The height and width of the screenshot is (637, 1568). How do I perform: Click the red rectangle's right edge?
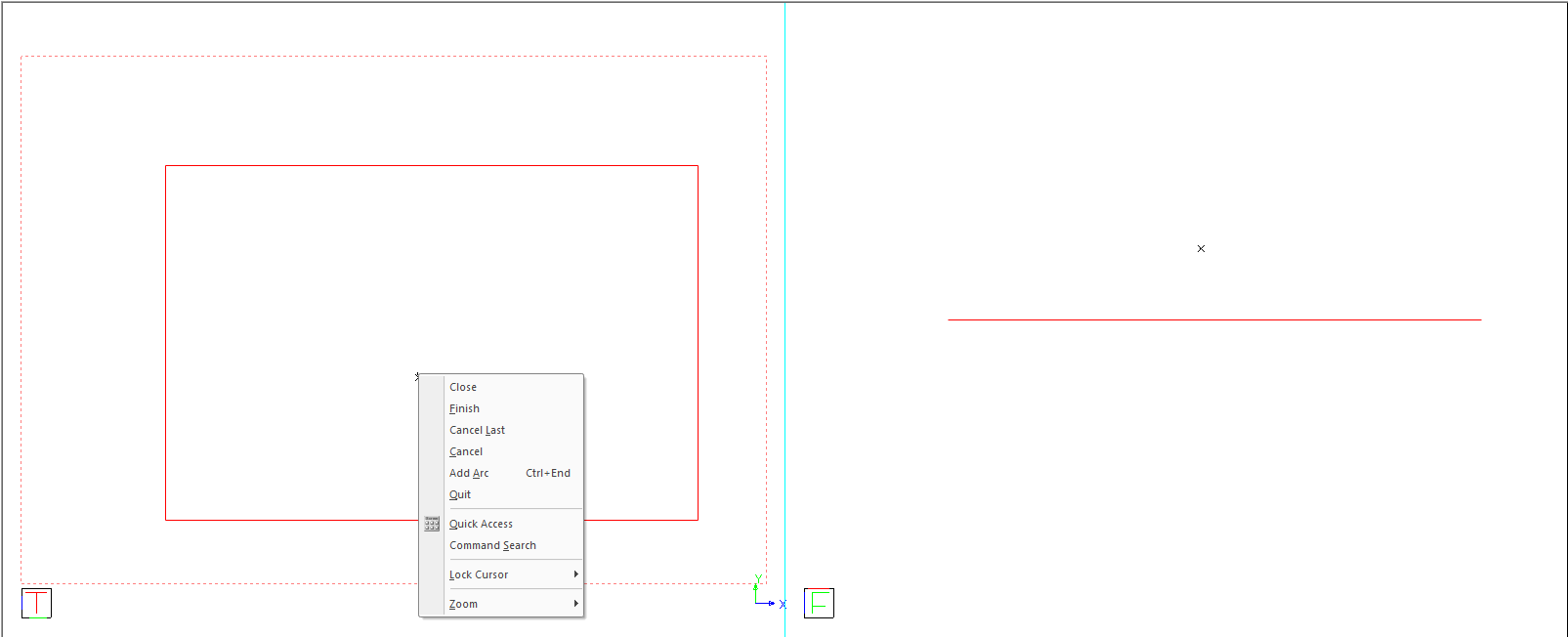698,342
